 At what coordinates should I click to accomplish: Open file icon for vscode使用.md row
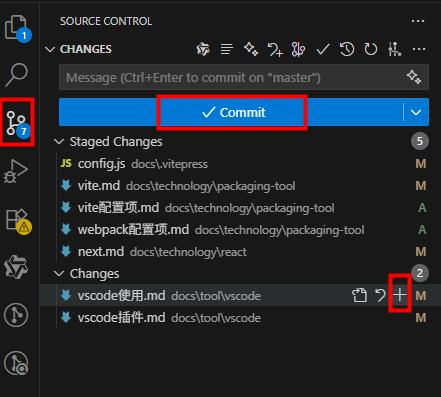tap(359, 295)
